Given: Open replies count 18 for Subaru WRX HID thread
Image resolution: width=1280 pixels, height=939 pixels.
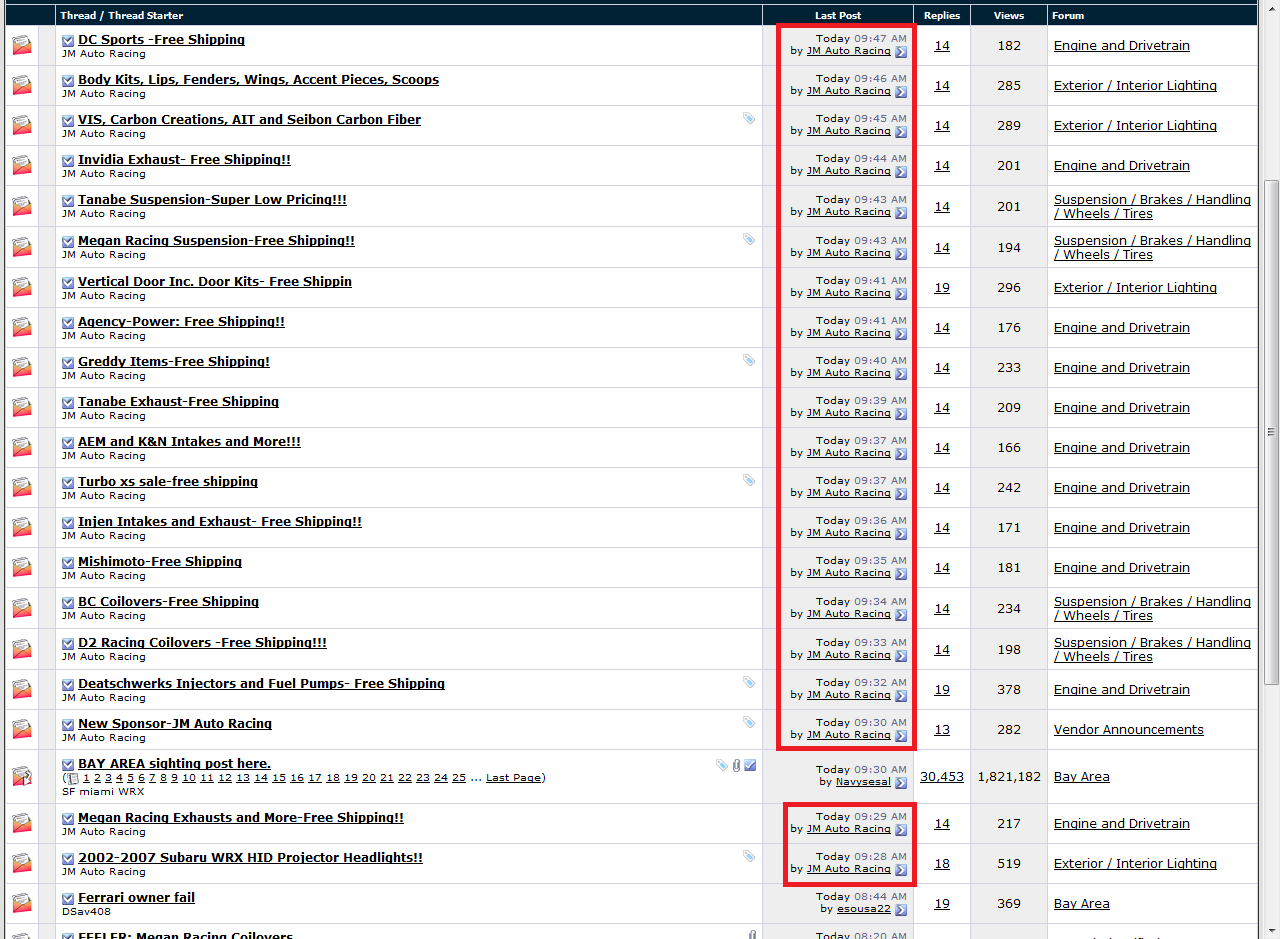Looking at the screenshot, I should tap(942, 863).
